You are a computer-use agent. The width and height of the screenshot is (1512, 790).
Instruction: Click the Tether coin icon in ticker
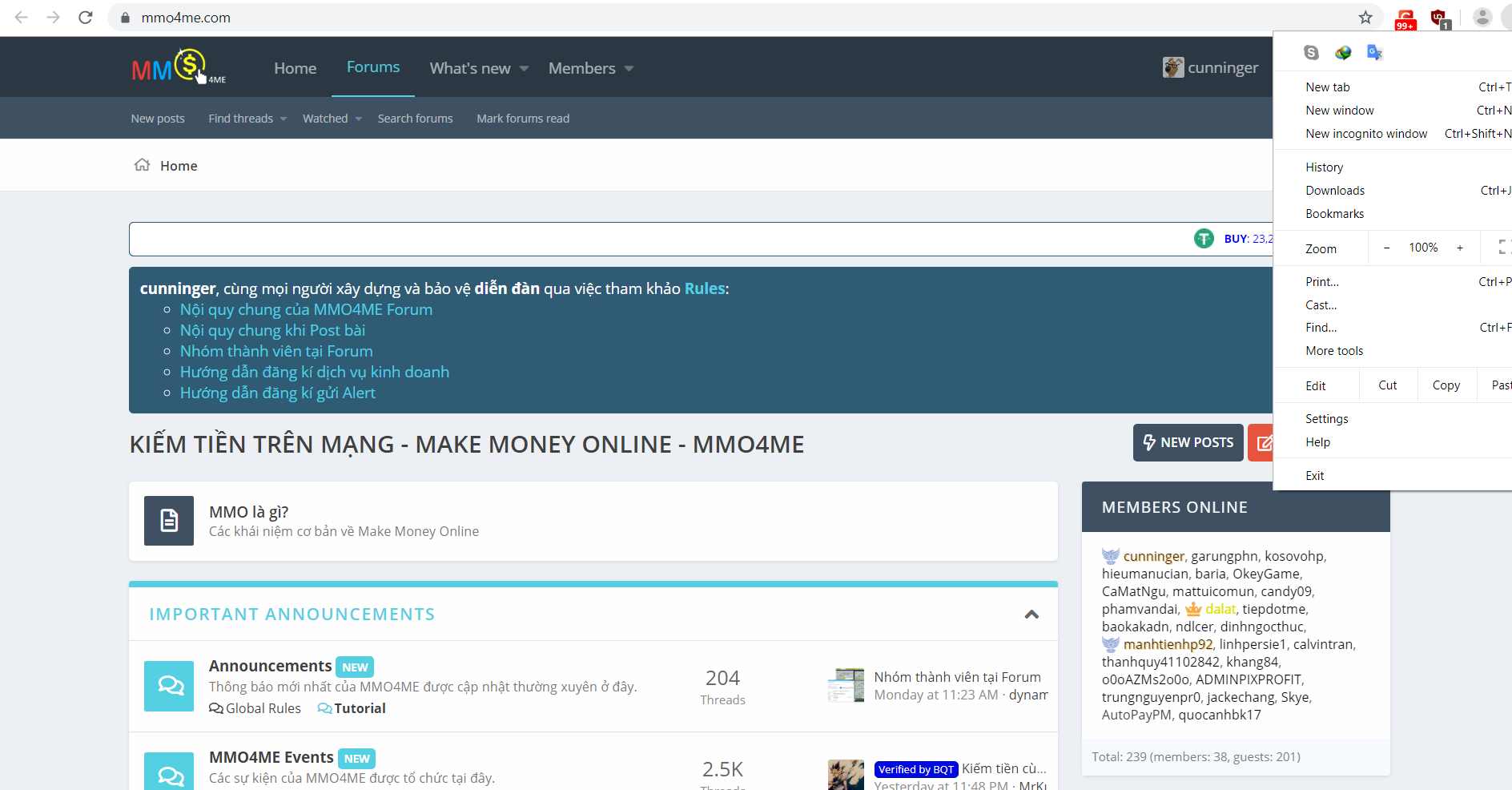pyautogui.click(x=1204, y=239)
